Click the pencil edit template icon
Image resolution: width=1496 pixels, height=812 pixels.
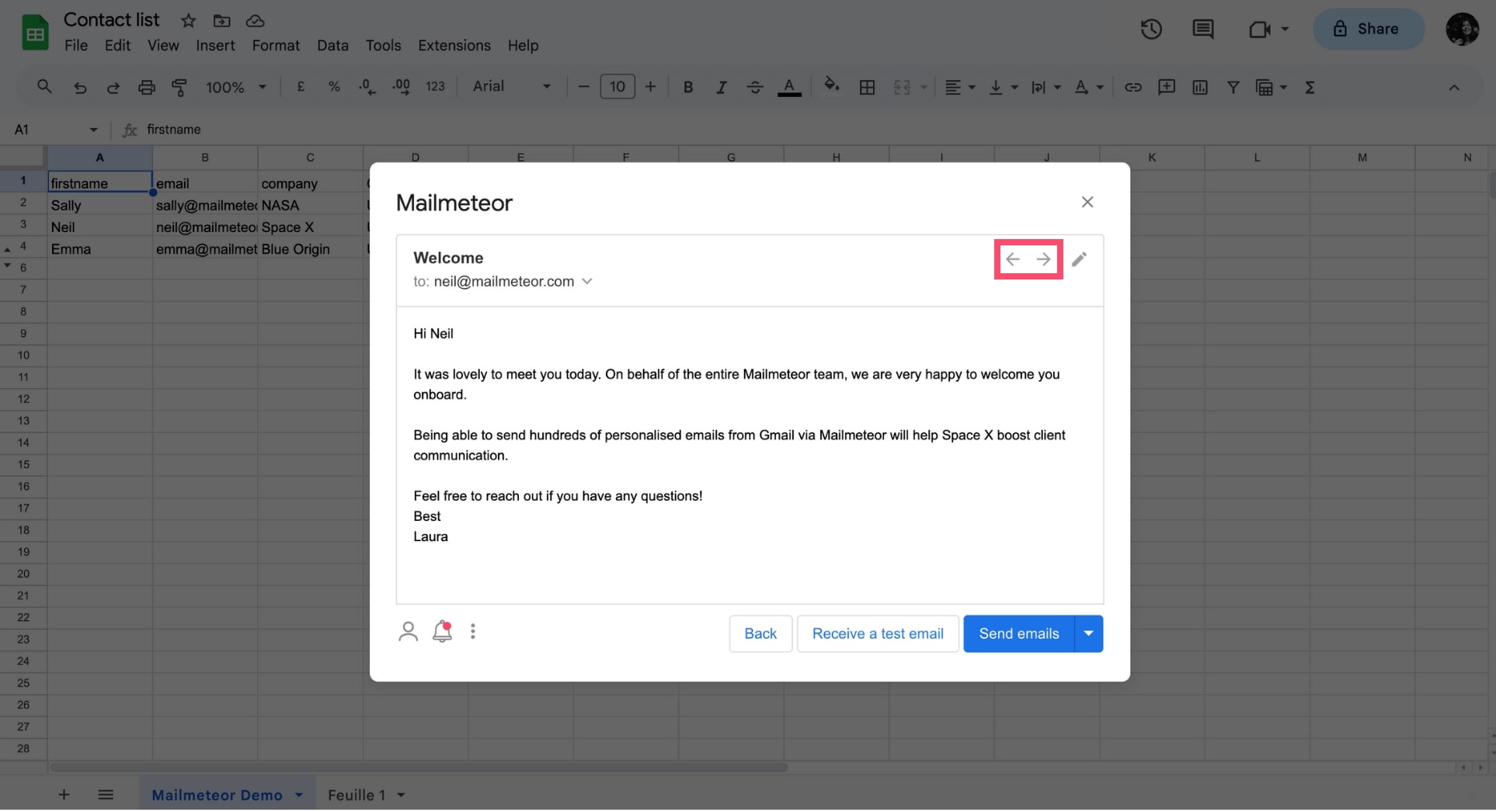click(1079, 259)
